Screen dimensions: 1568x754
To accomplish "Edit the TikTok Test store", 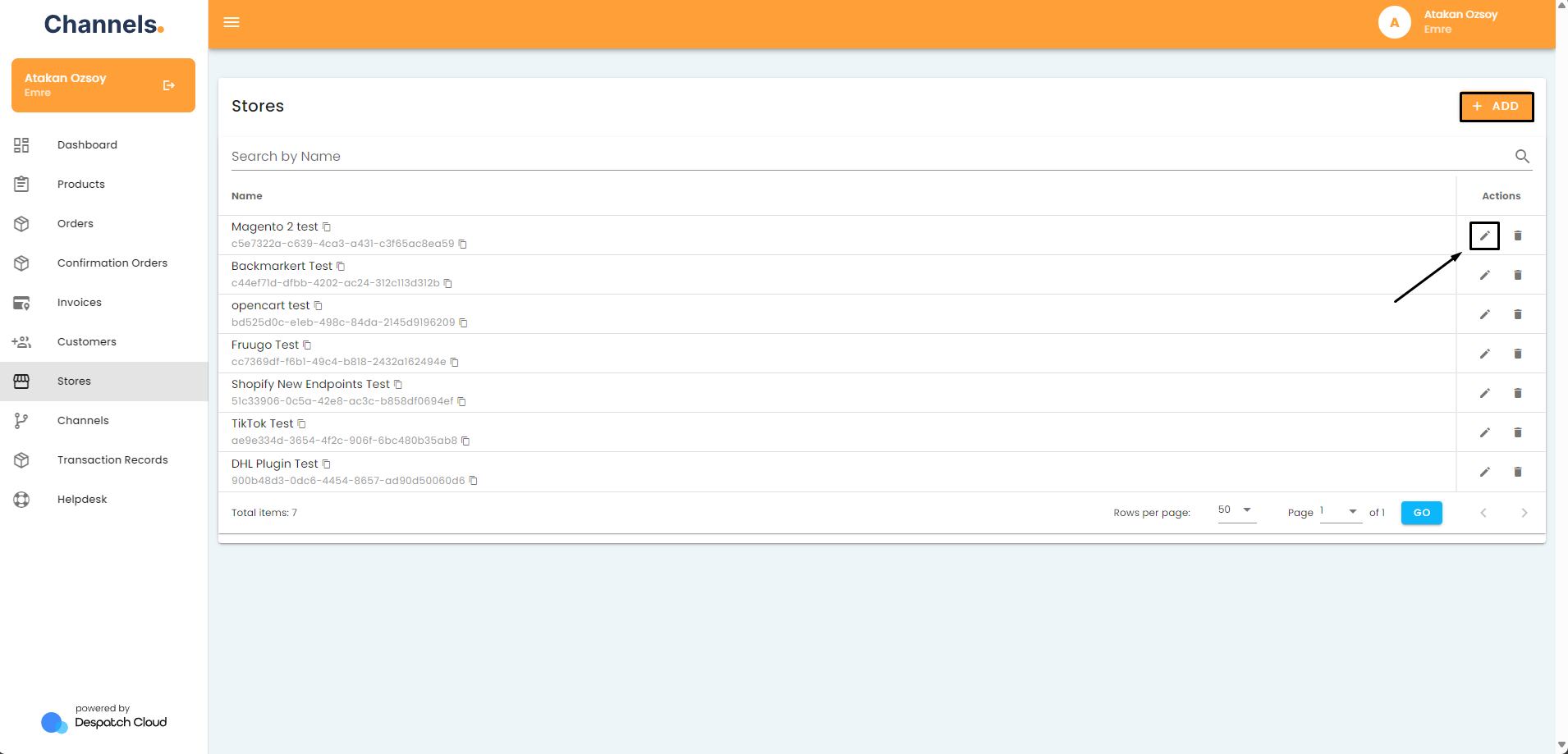I will pyautogui.click(x=1484, y=432).
